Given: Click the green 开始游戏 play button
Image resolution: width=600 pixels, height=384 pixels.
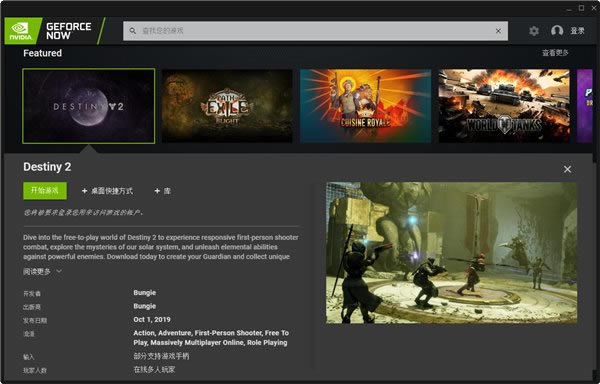Looking at the screenshot, I should click(45, 190).
